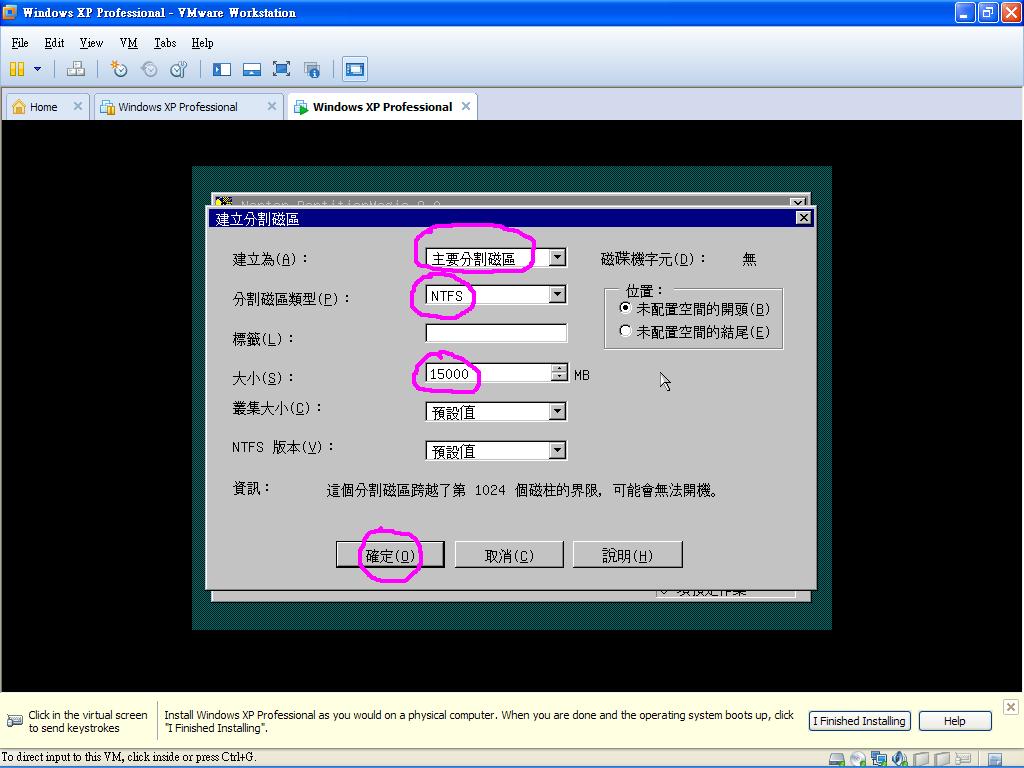Dismiss the install hint bar with X
Screen dimensions: 1024x768
(1010, 707)
